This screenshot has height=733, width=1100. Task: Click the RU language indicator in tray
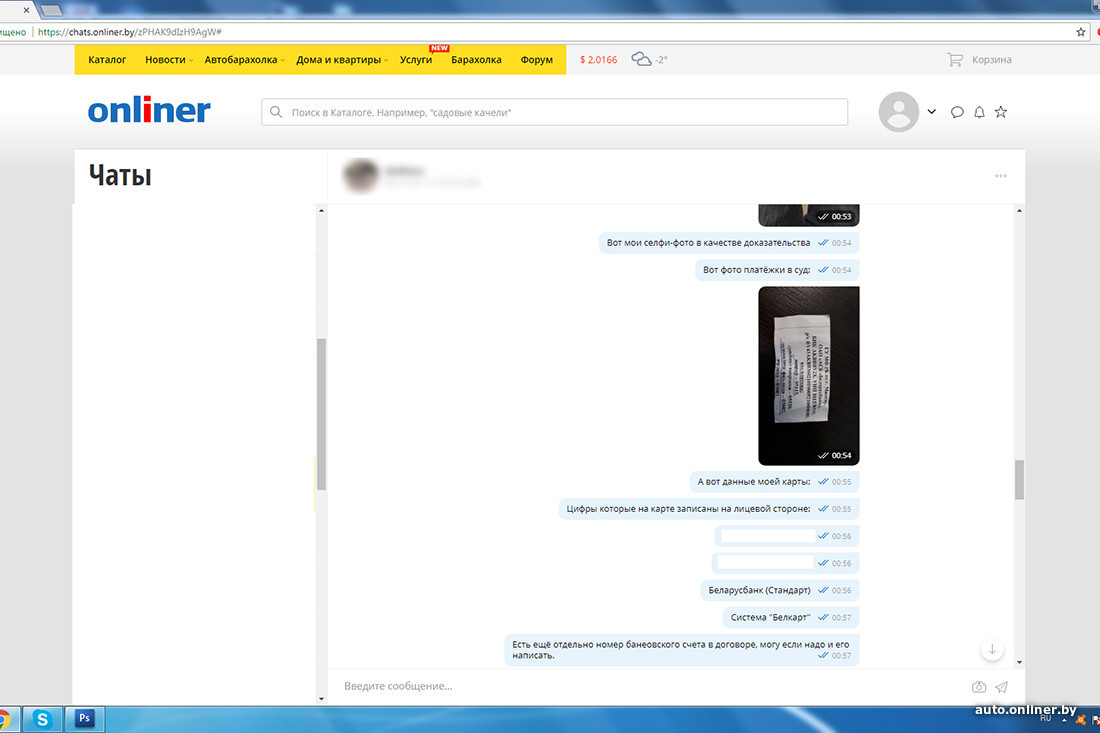pos(1046,718)
